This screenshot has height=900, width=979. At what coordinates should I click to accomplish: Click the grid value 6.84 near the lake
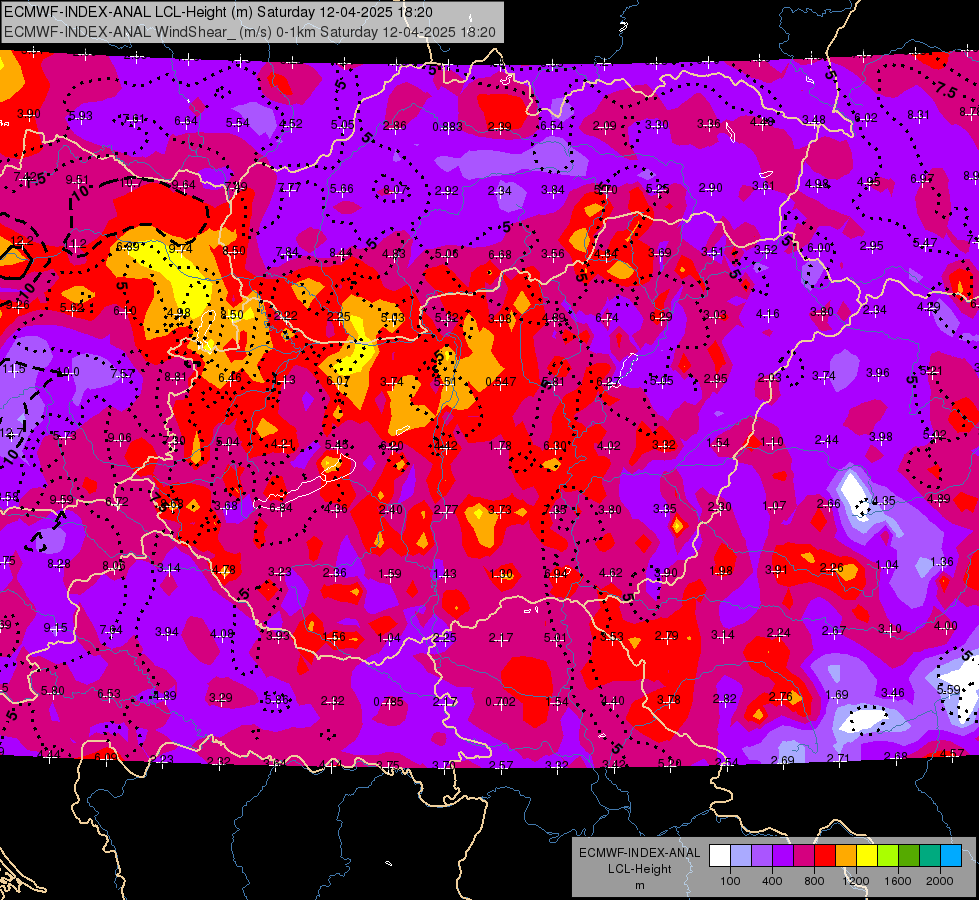pos(280,507)
